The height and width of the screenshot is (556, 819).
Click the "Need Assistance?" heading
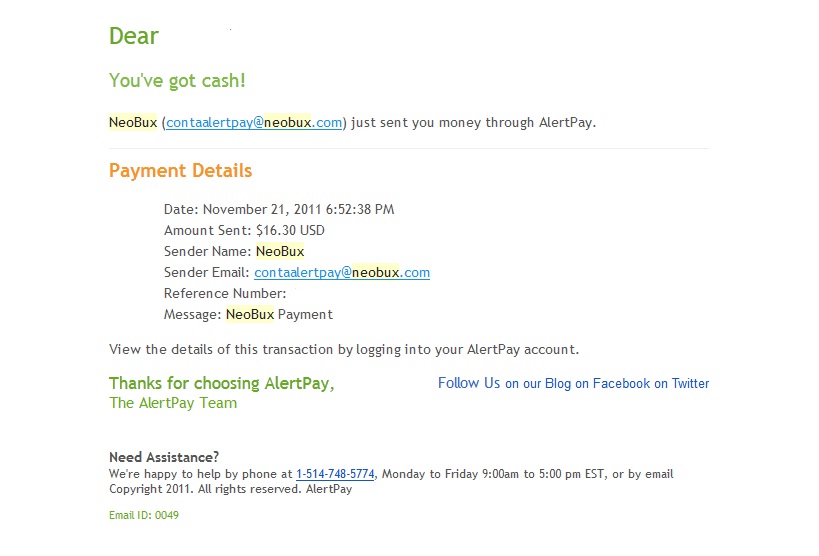coord(164,458)
